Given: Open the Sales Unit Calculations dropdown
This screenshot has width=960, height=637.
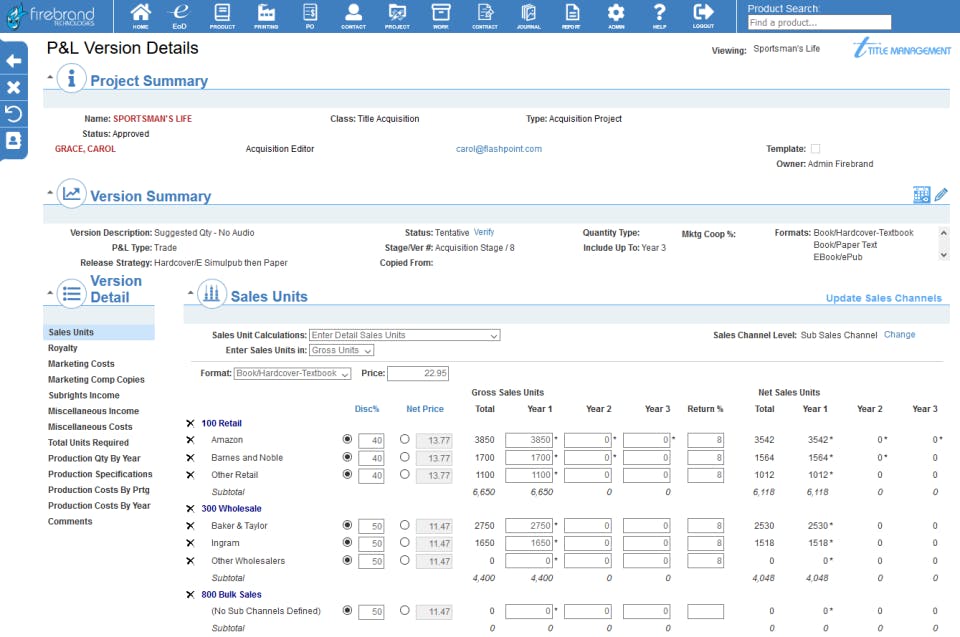Looking at the screenshot, I should point(404,335).
